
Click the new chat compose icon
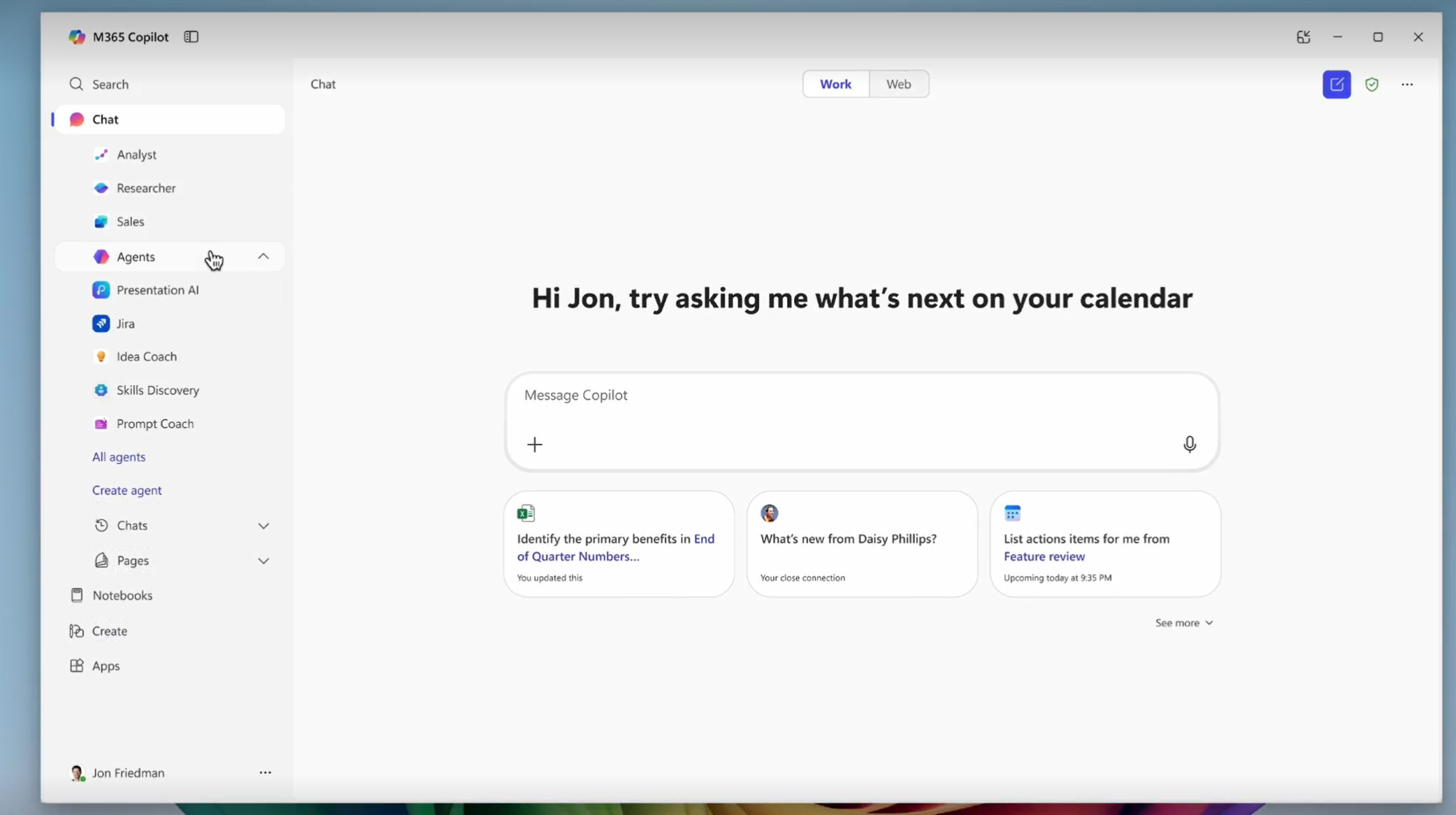tap(1336, 85)
